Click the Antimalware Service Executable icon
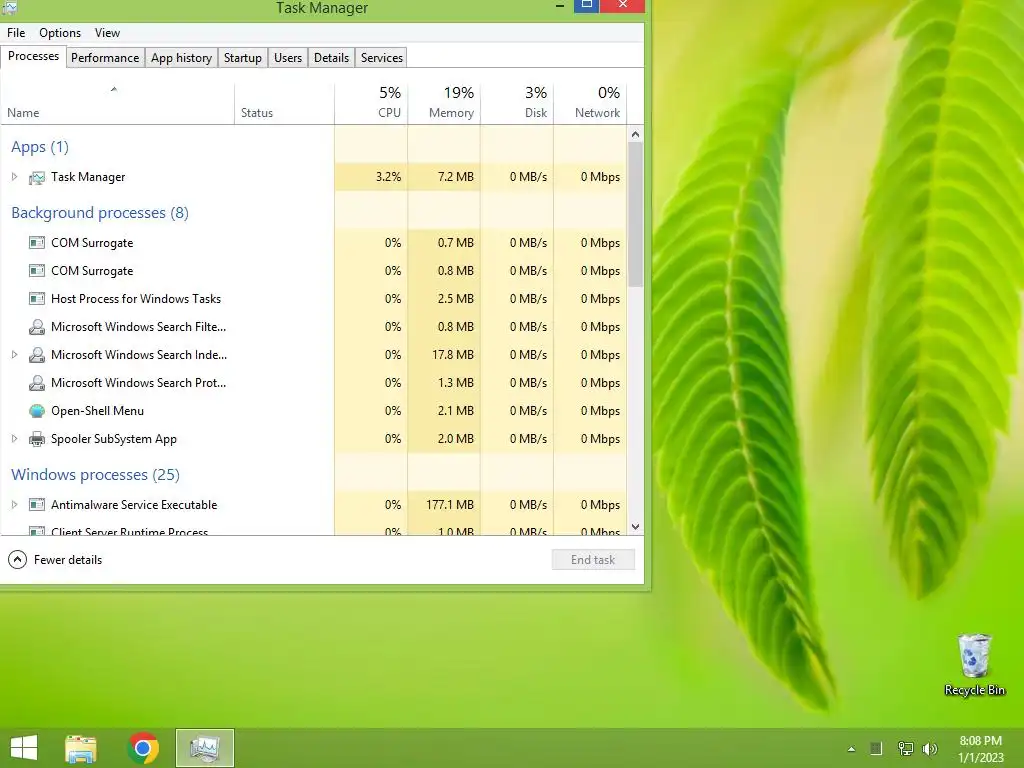 click(37, 505)
